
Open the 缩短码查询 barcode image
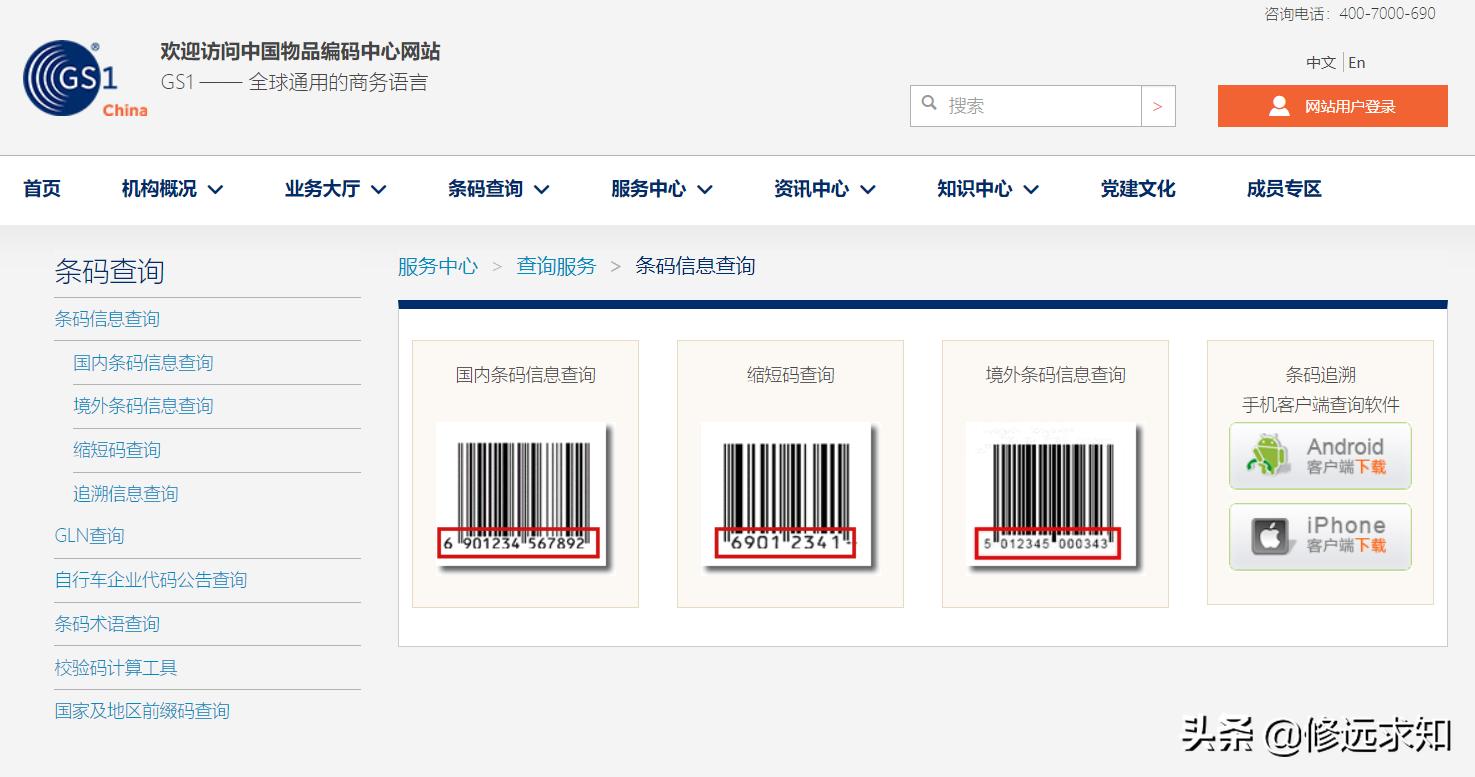(x=789, y=497)
